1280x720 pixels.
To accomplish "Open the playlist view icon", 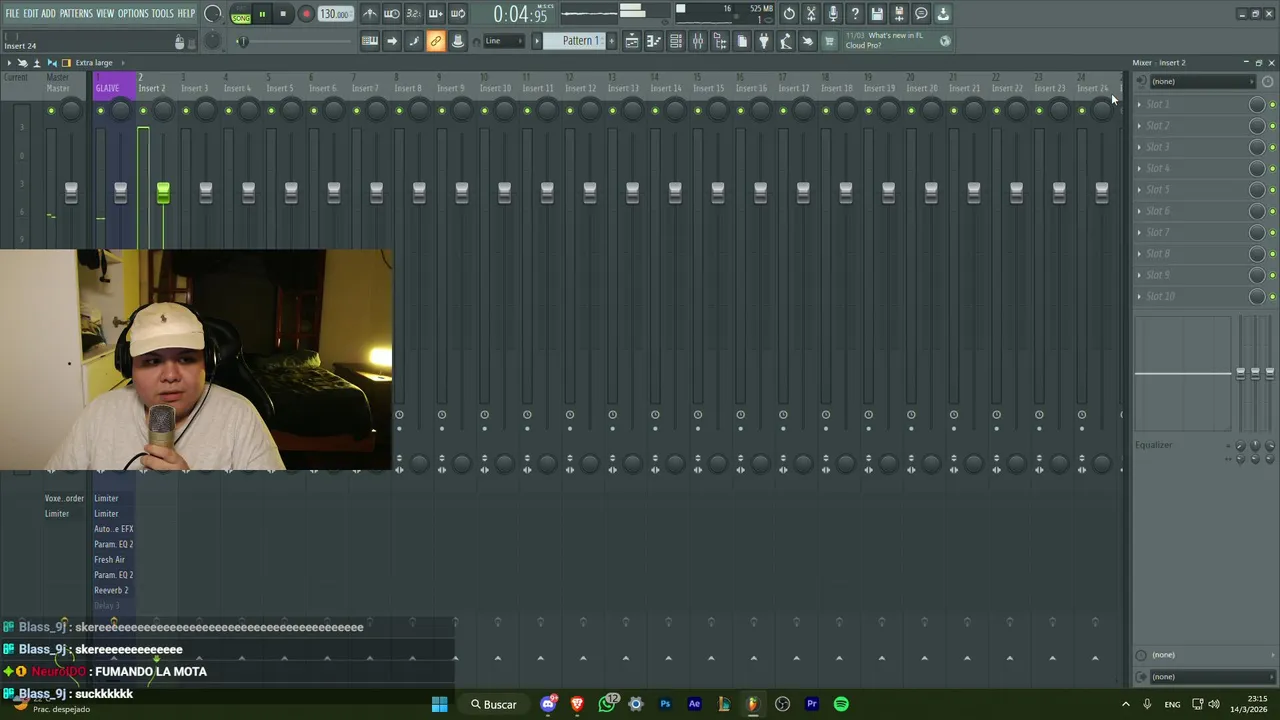I will 632,41.
